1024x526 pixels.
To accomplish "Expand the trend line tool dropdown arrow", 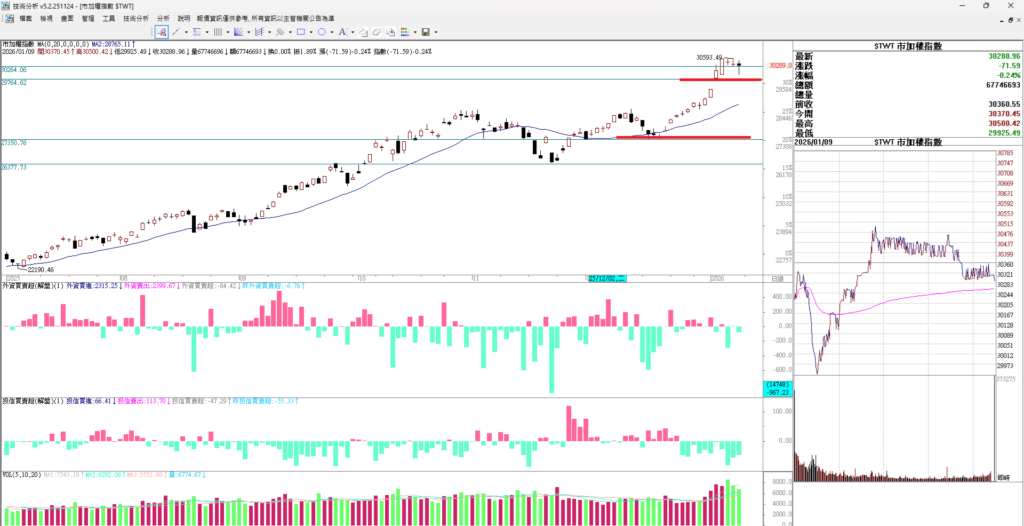I will pos(186,32).
